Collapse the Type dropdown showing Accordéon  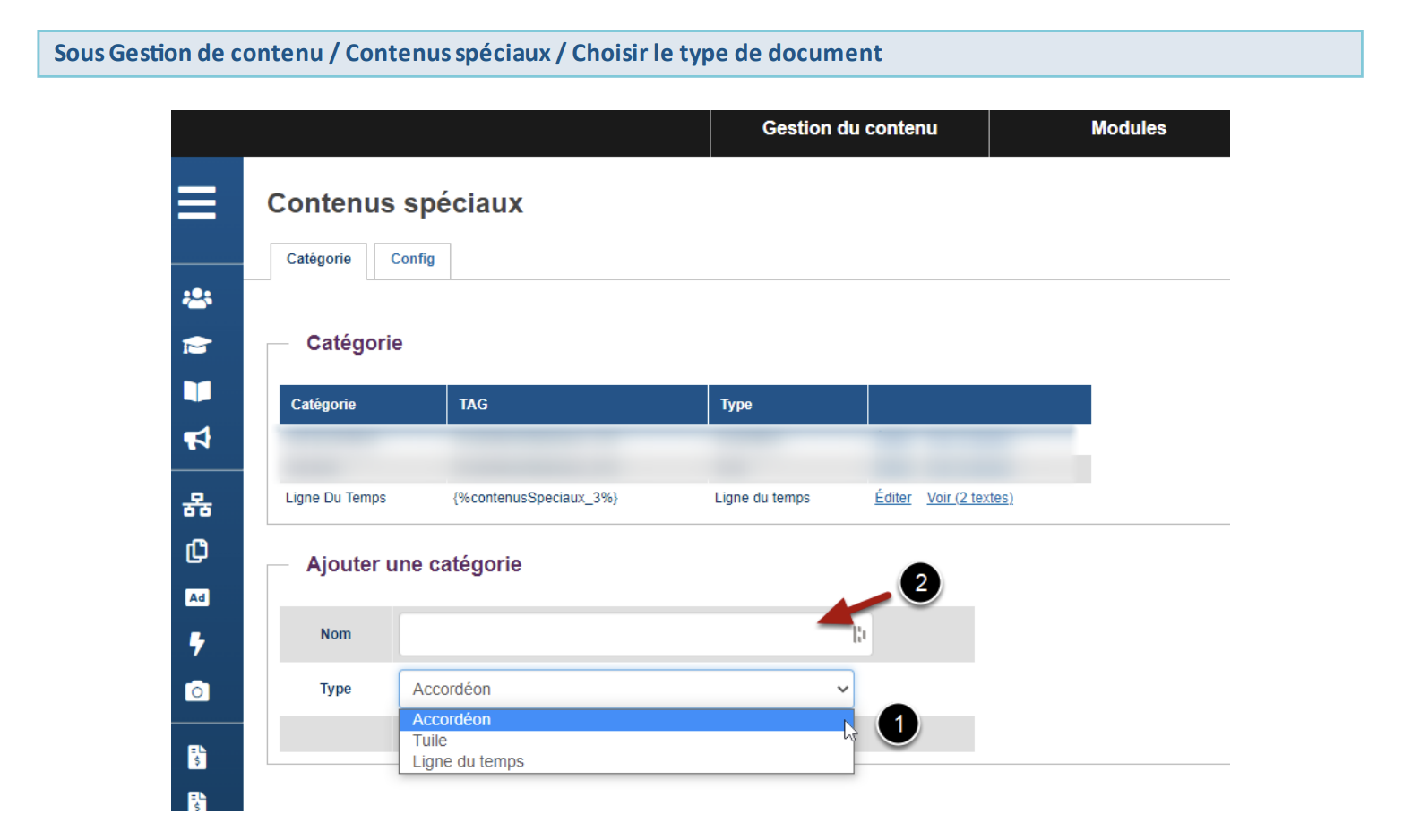(x=626, y=689)
